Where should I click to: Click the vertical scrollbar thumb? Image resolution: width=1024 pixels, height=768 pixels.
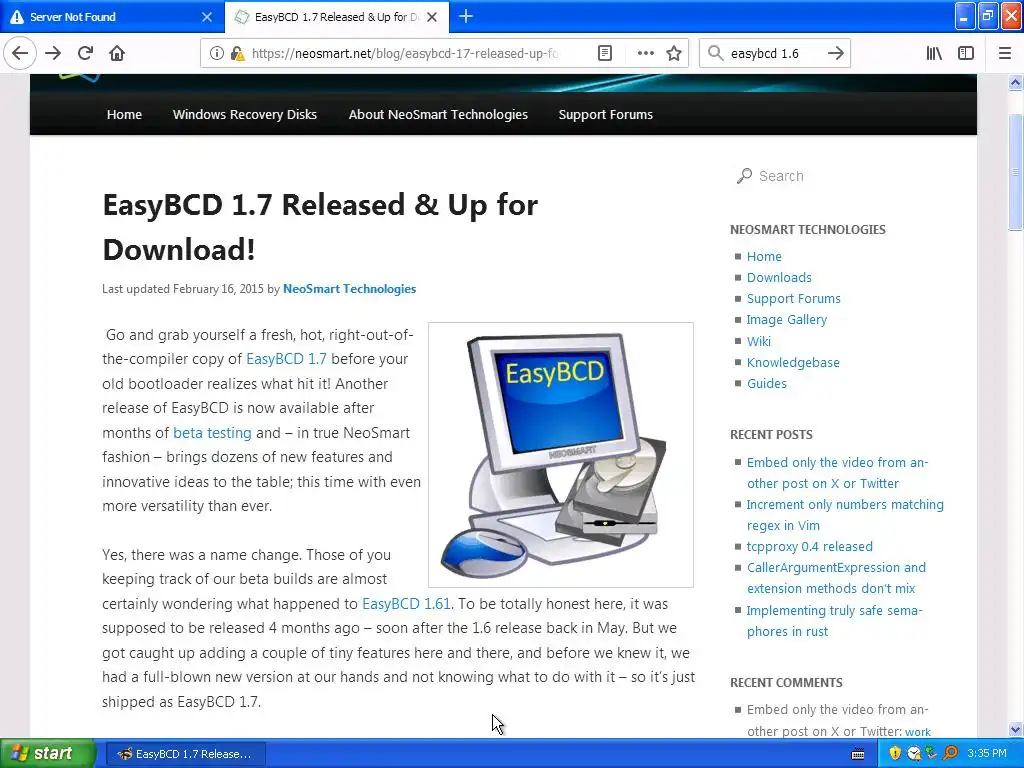(1015, 172)
